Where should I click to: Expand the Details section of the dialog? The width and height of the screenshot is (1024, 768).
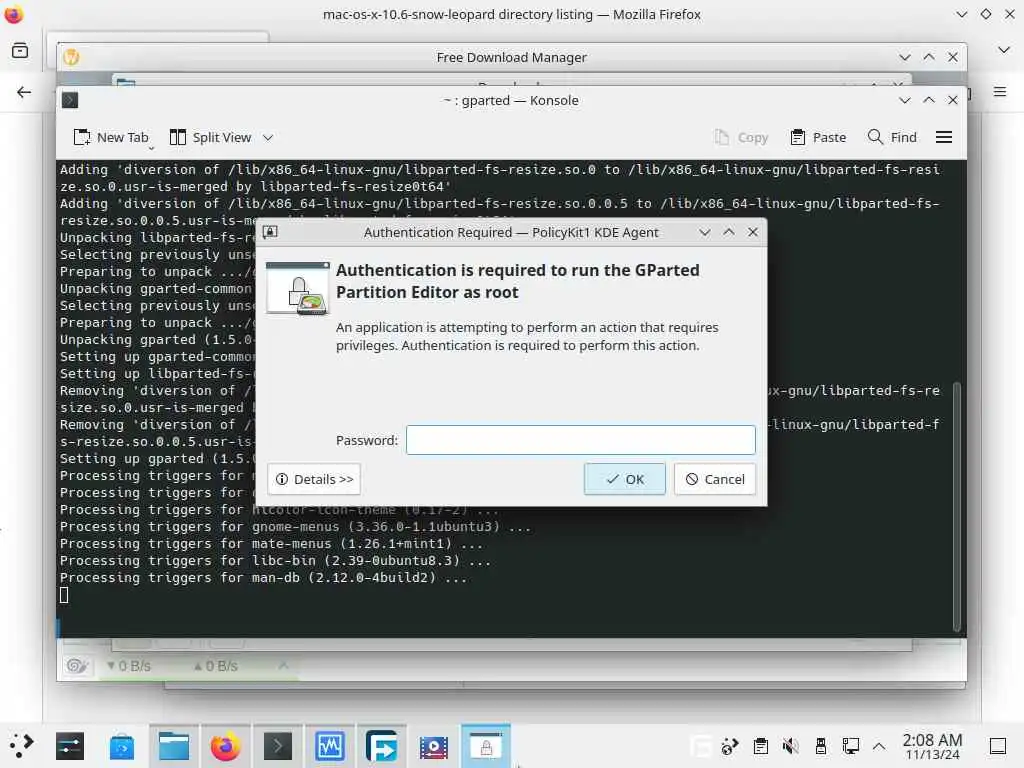(314, 479)
